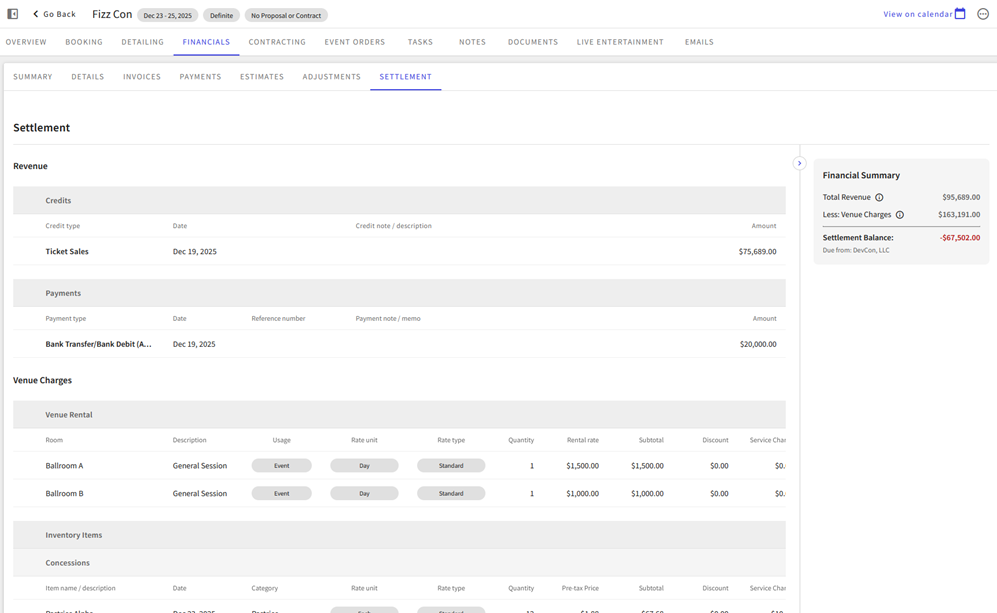Open the Standard rate type dropdown for Ballroom A

pyautogui.click(x=451, y=465)
